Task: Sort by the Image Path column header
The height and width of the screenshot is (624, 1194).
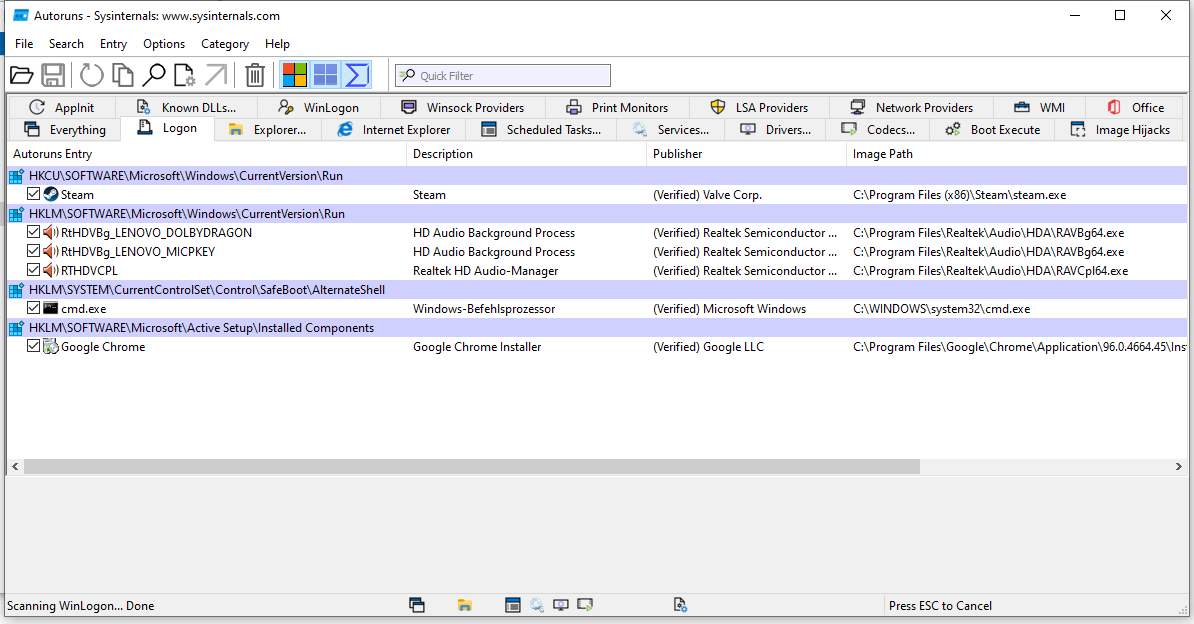Action: coord(1017,154)
